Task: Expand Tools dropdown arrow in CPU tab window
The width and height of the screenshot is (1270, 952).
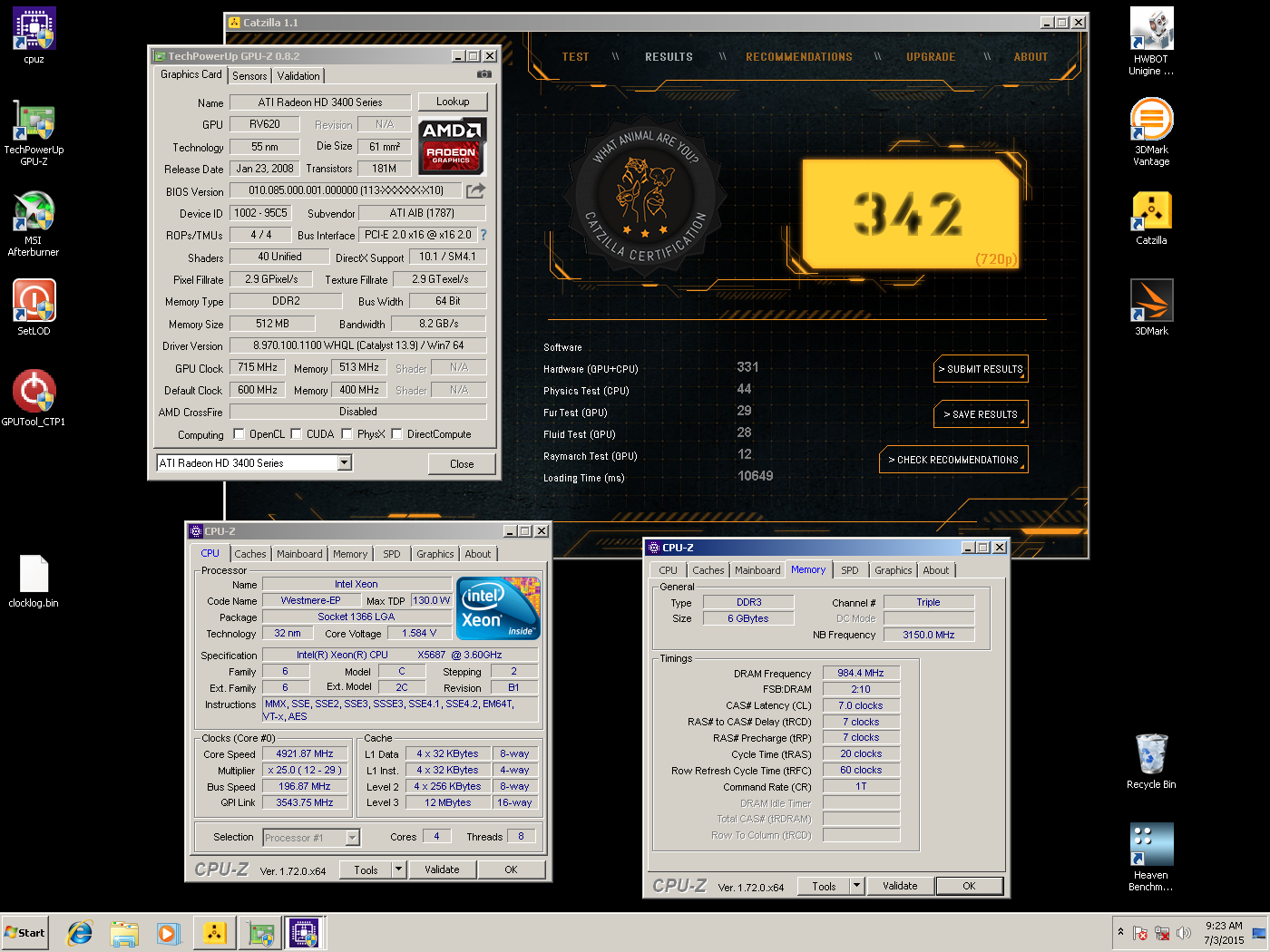Action: click(397, 869)
